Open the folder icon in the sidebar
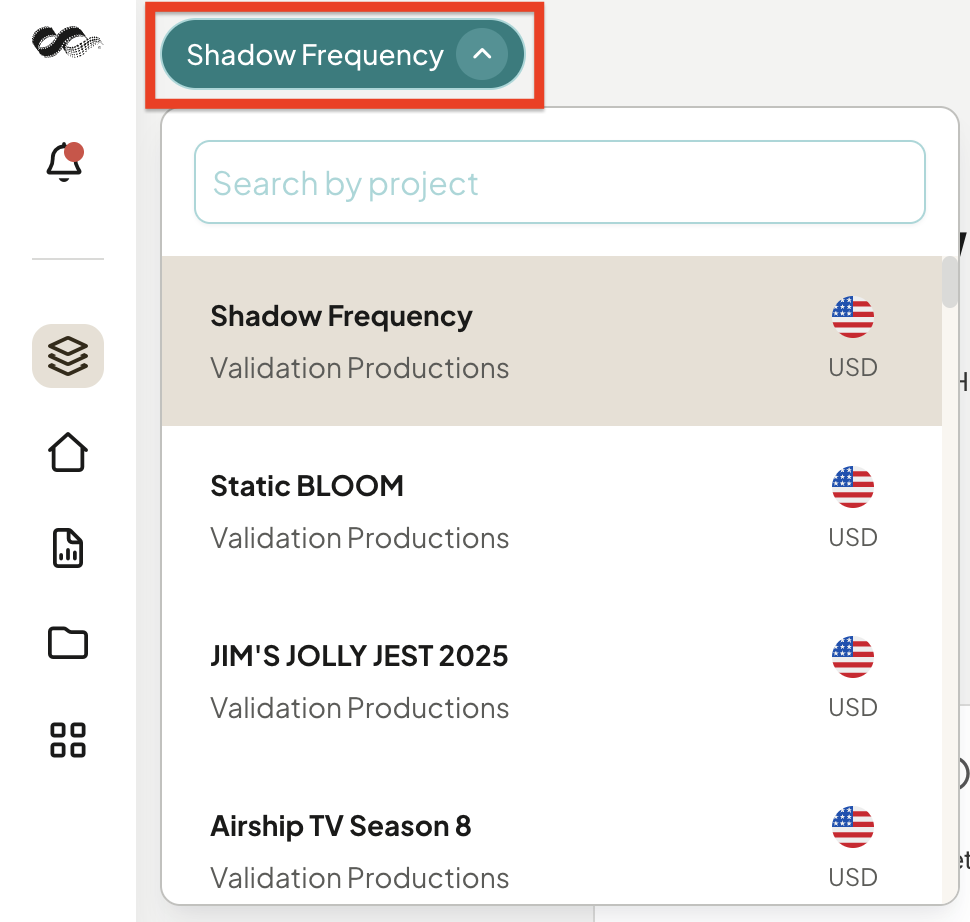This screenshot has width=970, height=922. (x=67, y=643)
